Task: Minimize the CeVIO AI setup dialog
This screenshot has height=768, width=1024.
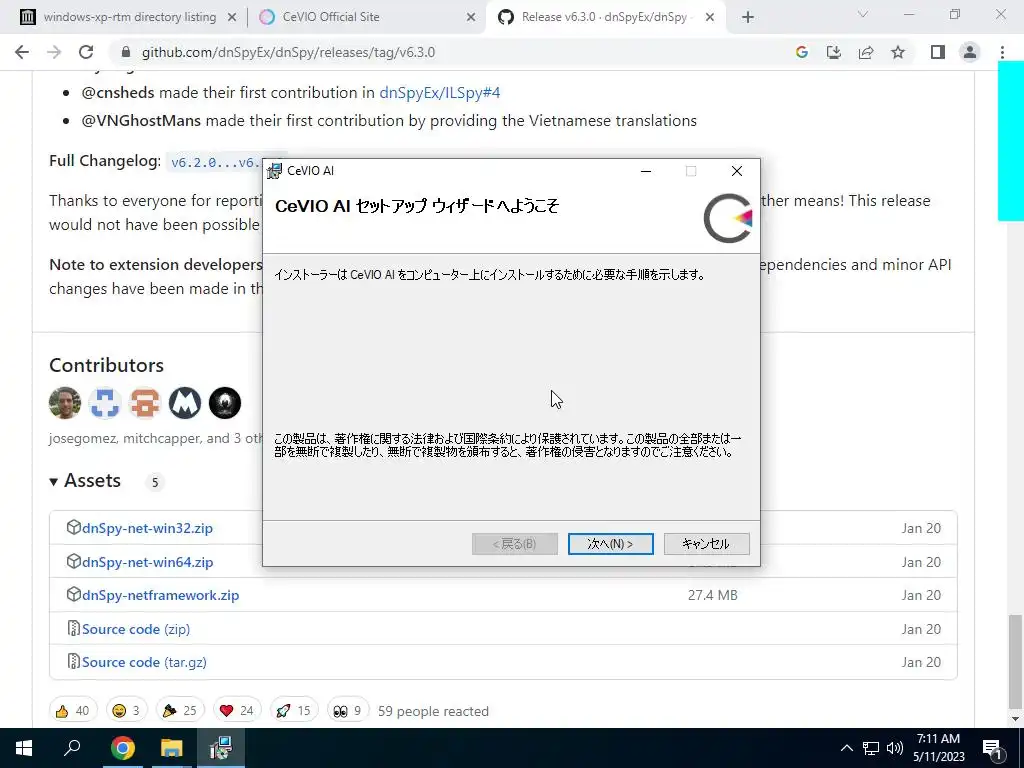Action: point(646,171)
